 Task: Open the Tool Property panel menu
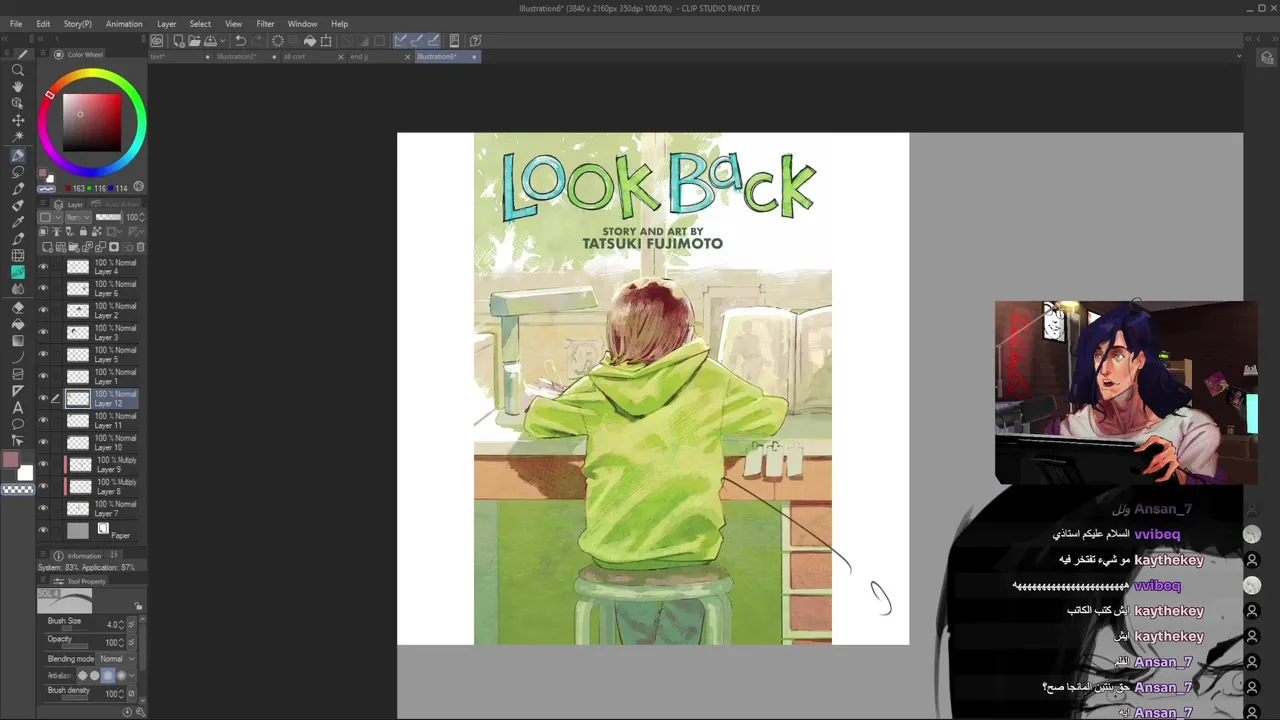42,581
